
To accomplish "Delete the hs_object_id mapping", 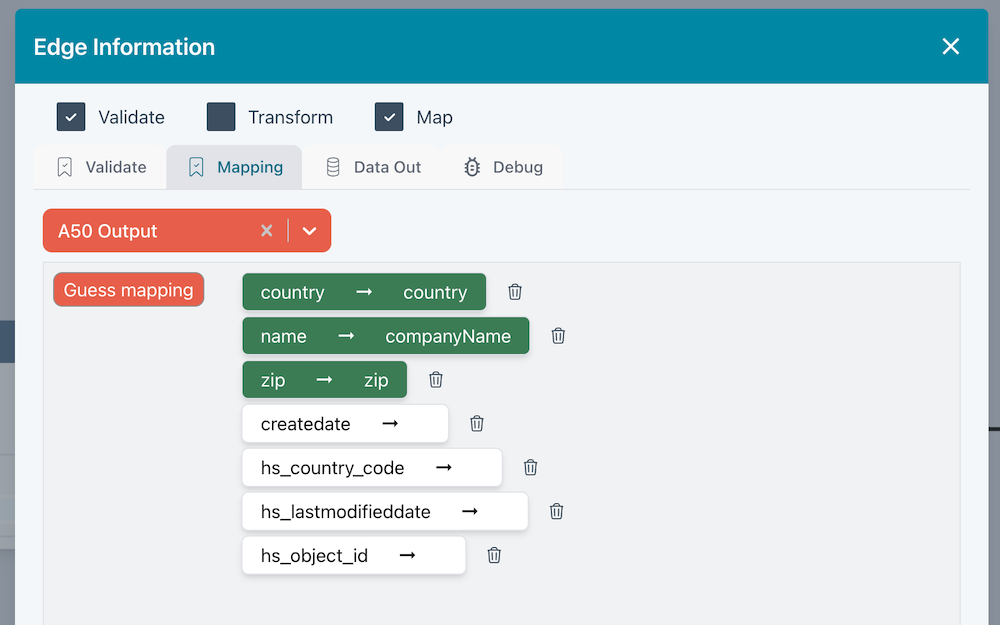I will point(494,555).
